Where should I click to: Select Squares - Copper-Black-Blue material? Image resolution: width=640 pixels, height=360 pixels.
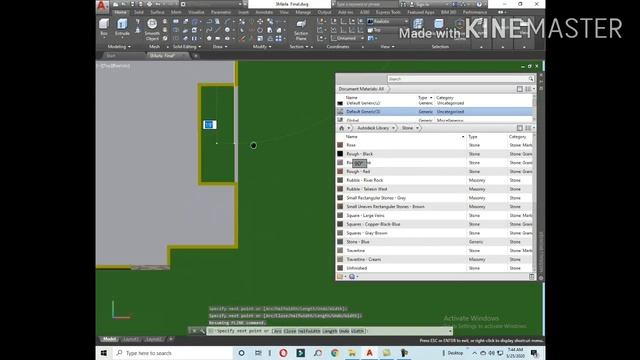pyautogui.click(x=434, y=224)
